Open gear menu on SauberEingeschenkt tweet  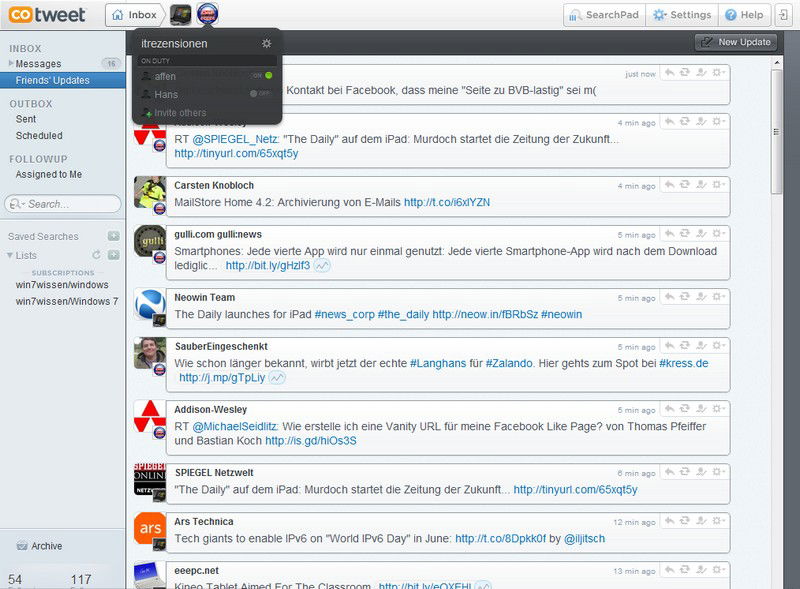tap(718, 346)
